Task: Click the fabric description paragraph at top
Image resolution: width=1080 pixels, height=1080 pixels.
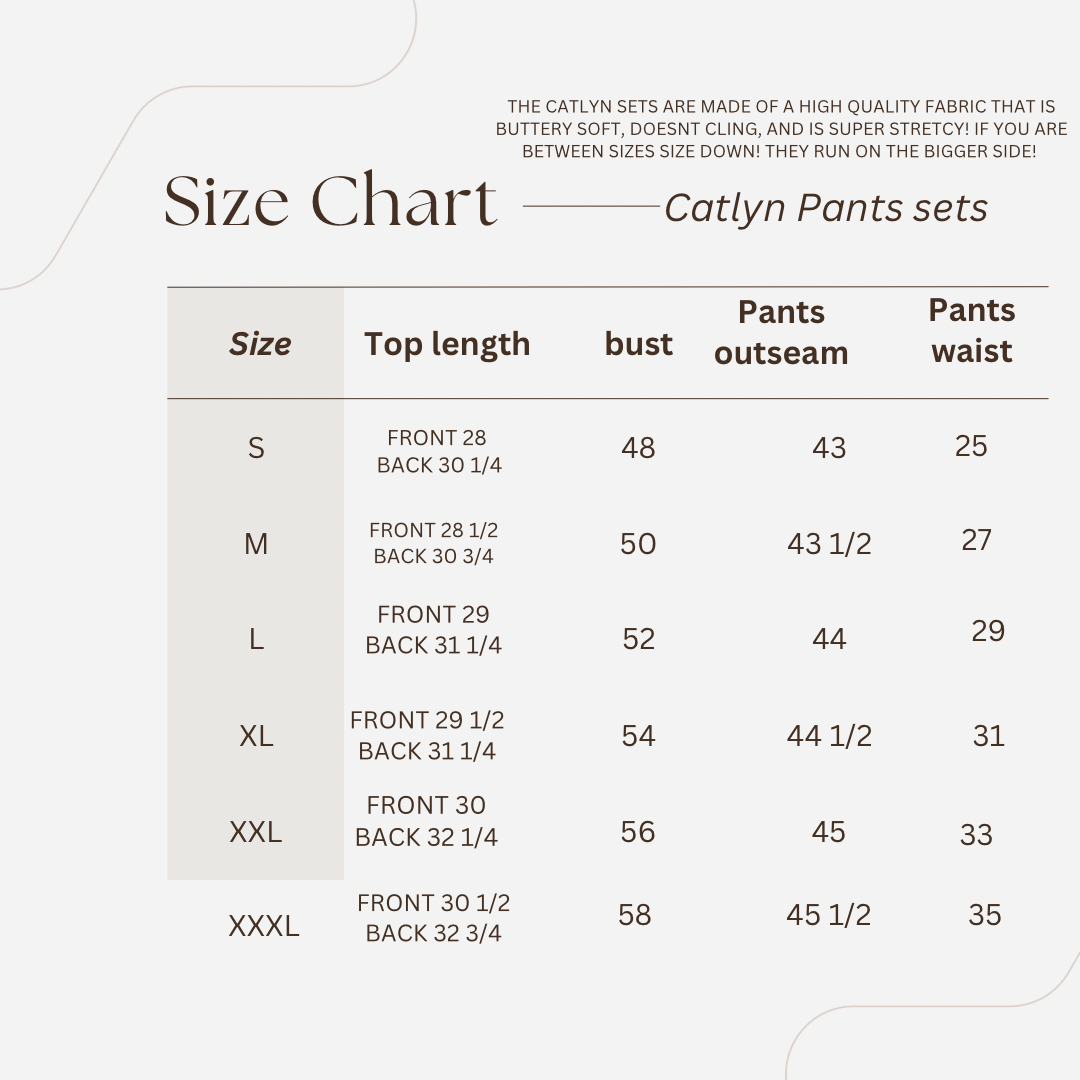Action: [x=781, y=129]
